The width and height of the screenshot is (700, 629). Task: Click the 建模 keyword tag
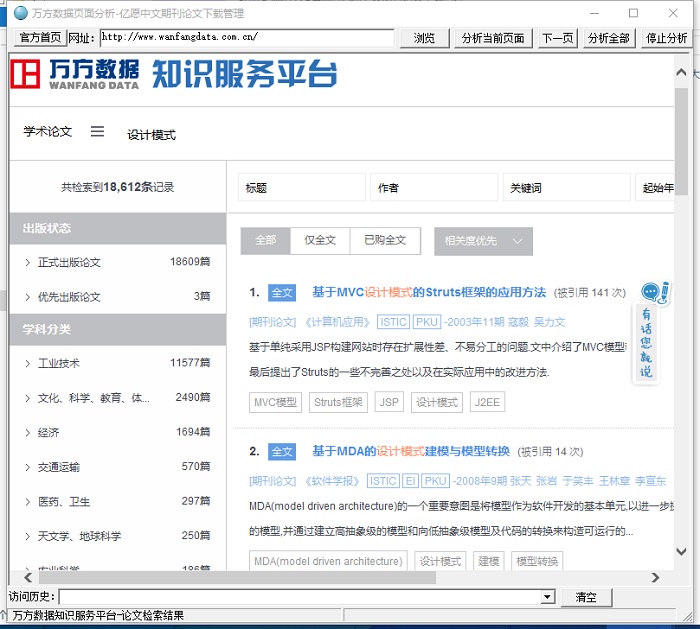(488, 561)
